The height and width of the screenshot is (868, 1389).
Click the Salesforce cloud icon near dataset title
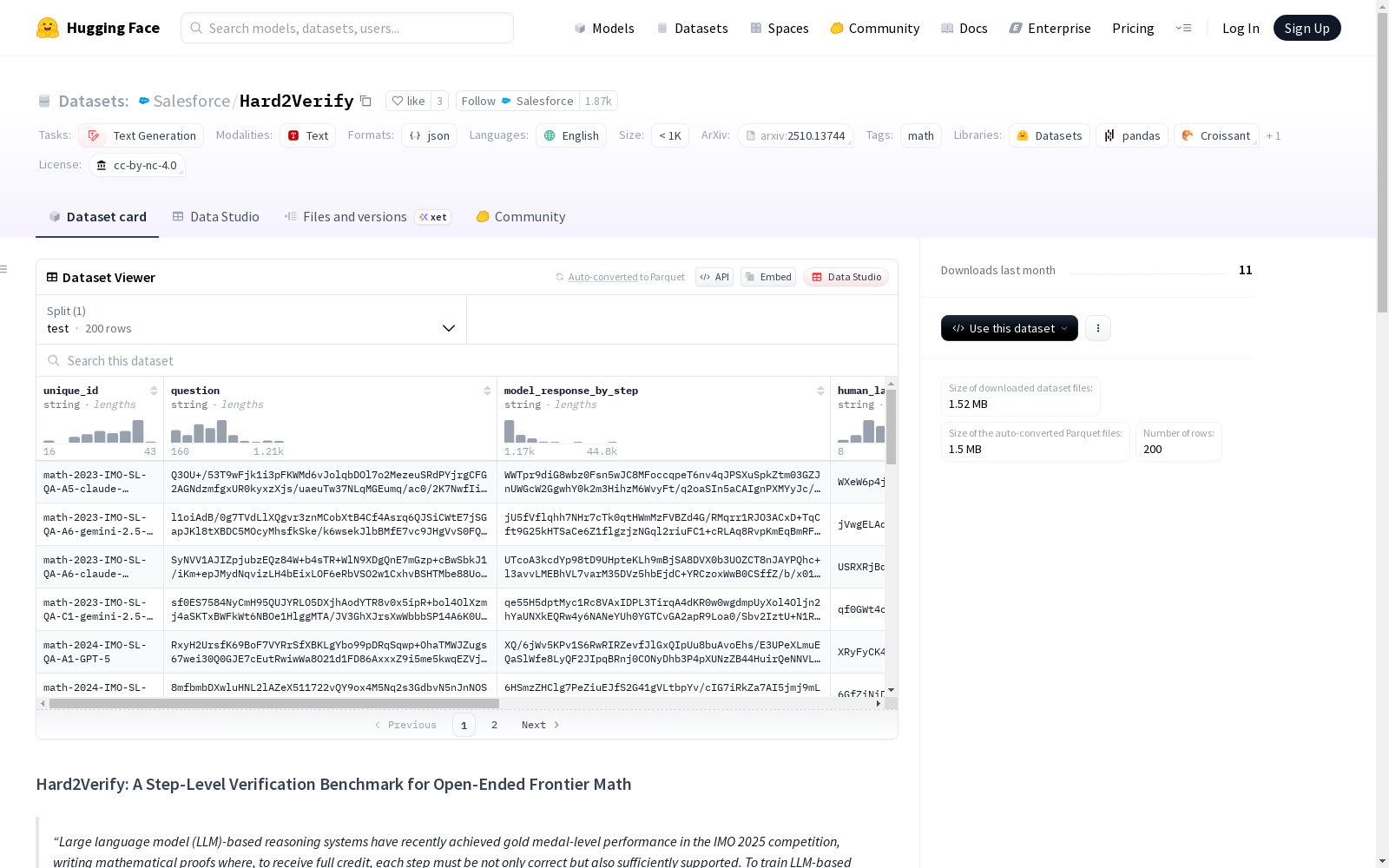click(x=144, y=101)
